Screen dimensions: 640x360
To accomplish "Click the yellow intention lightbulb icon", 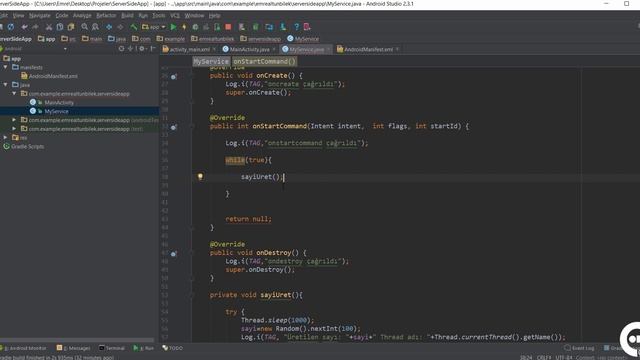I will coord(200,177).
